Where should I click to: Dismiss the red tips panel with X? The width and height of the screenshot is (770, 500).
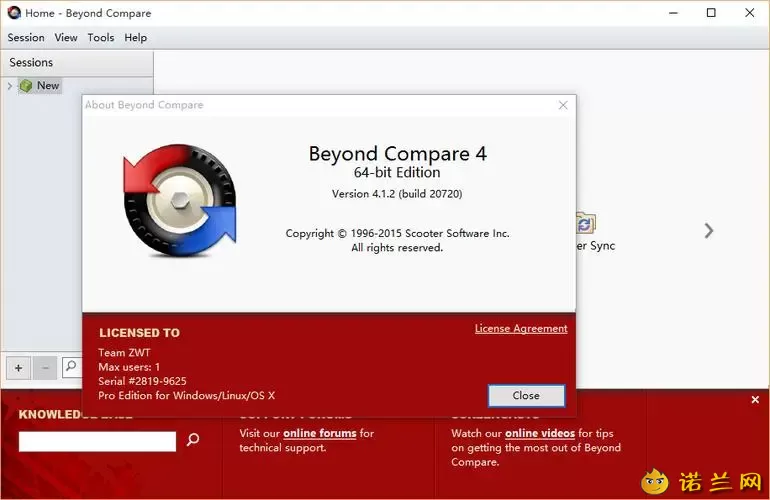pos(755,400)
